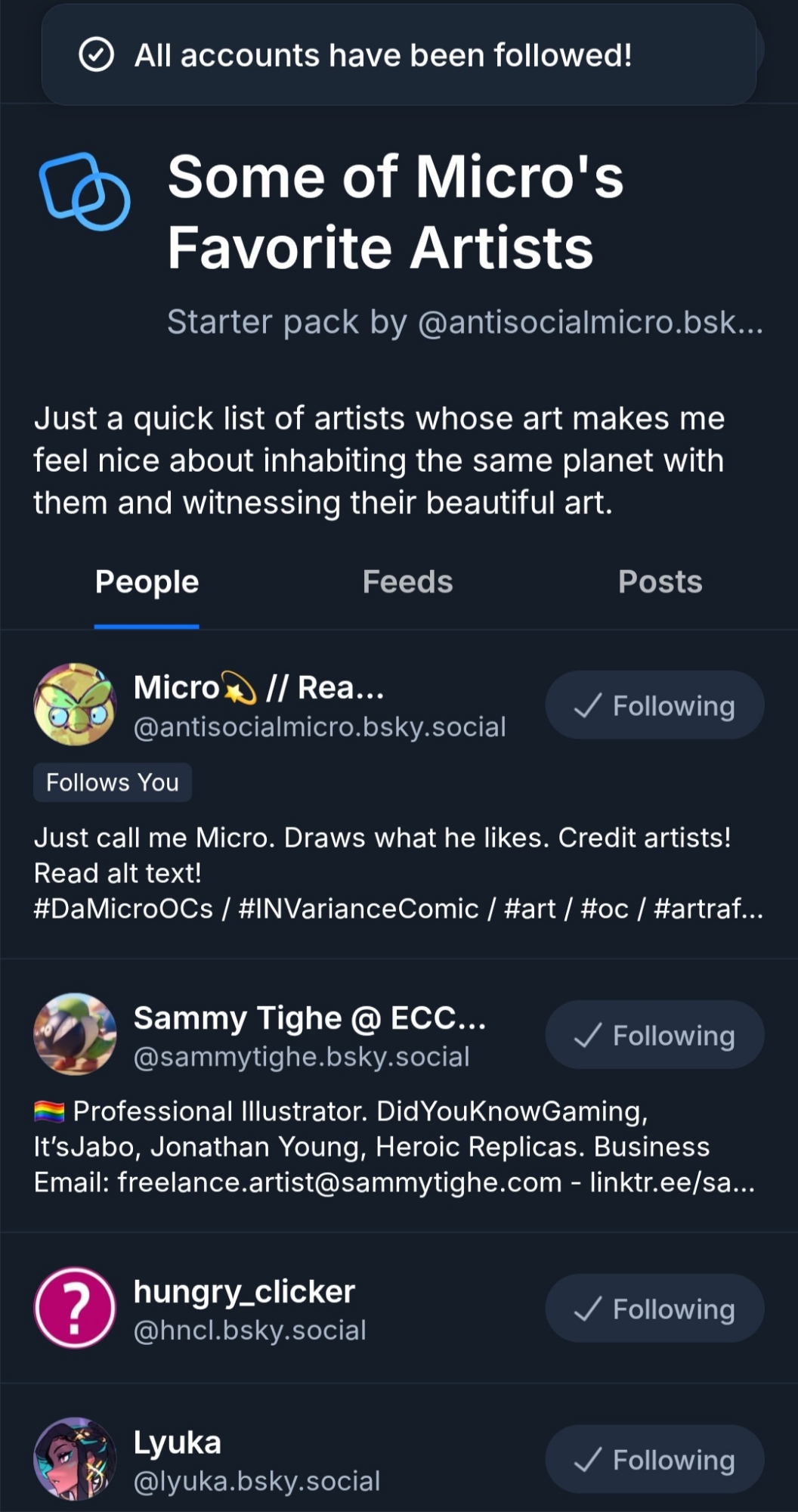Open Sammy Tighe's profile avatar
This screenshot has height=1512, width=798.
pyautogui.click(x=75, y=1034)
